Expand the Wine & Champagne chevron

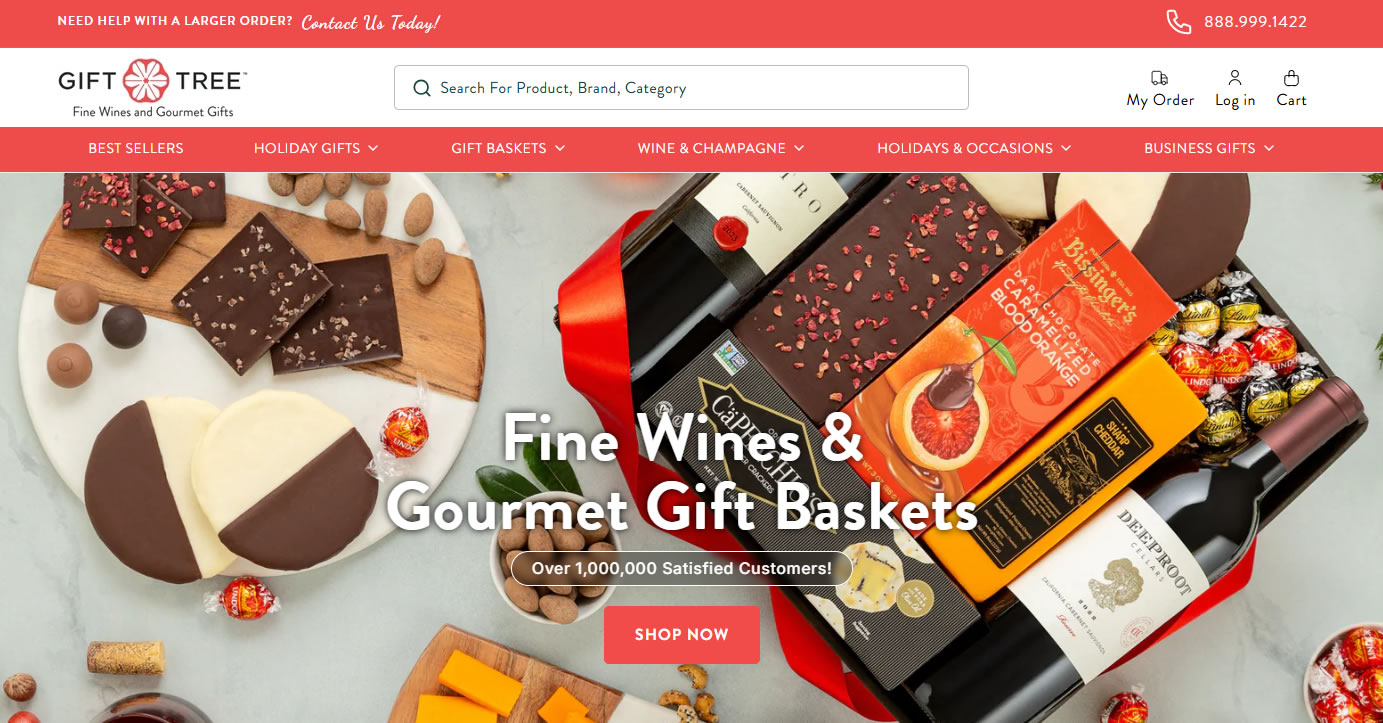pyautogui.click(x=799, y=148)
